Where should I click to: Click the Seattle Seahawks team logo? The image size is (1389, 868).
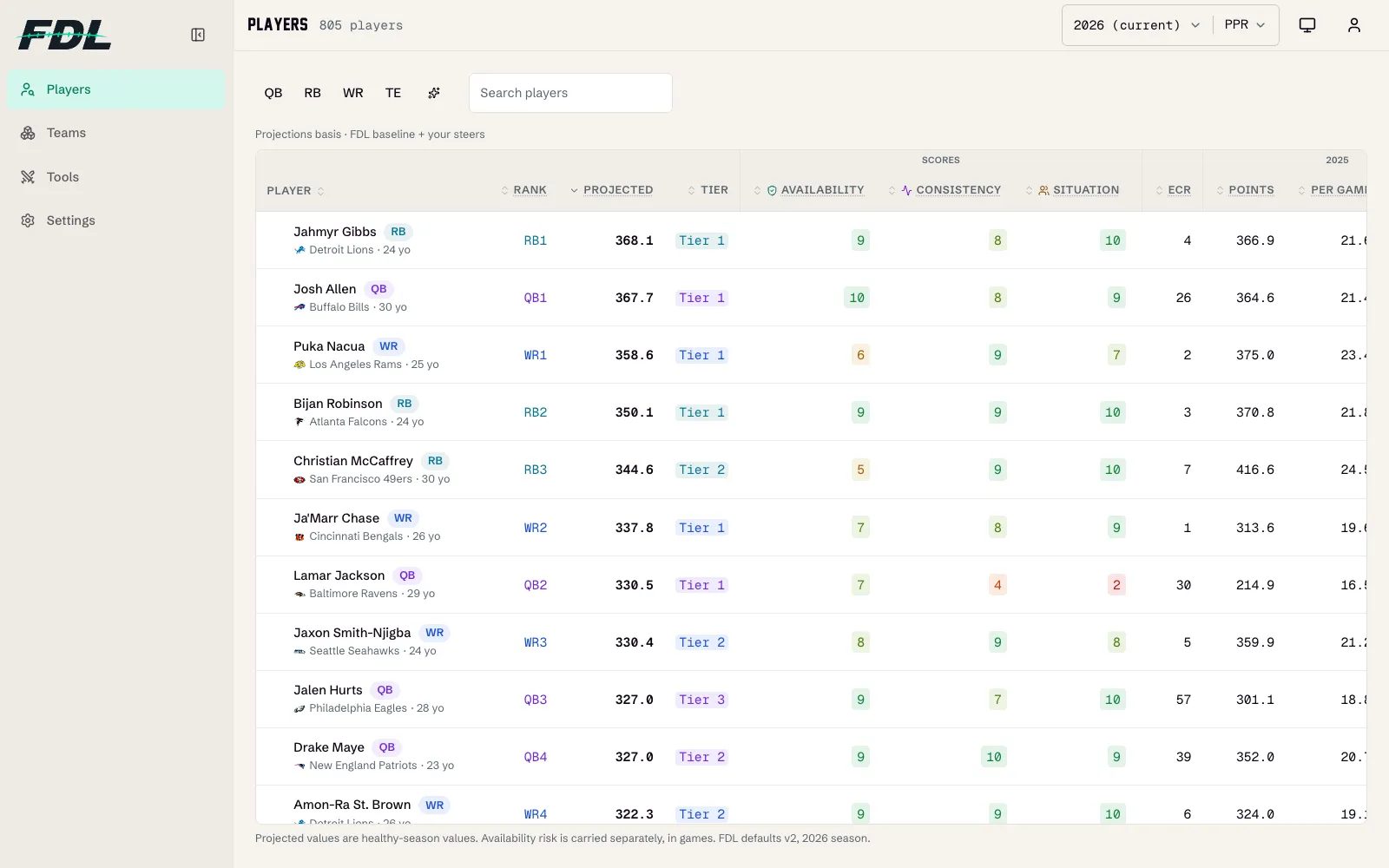tap(300, 651)
